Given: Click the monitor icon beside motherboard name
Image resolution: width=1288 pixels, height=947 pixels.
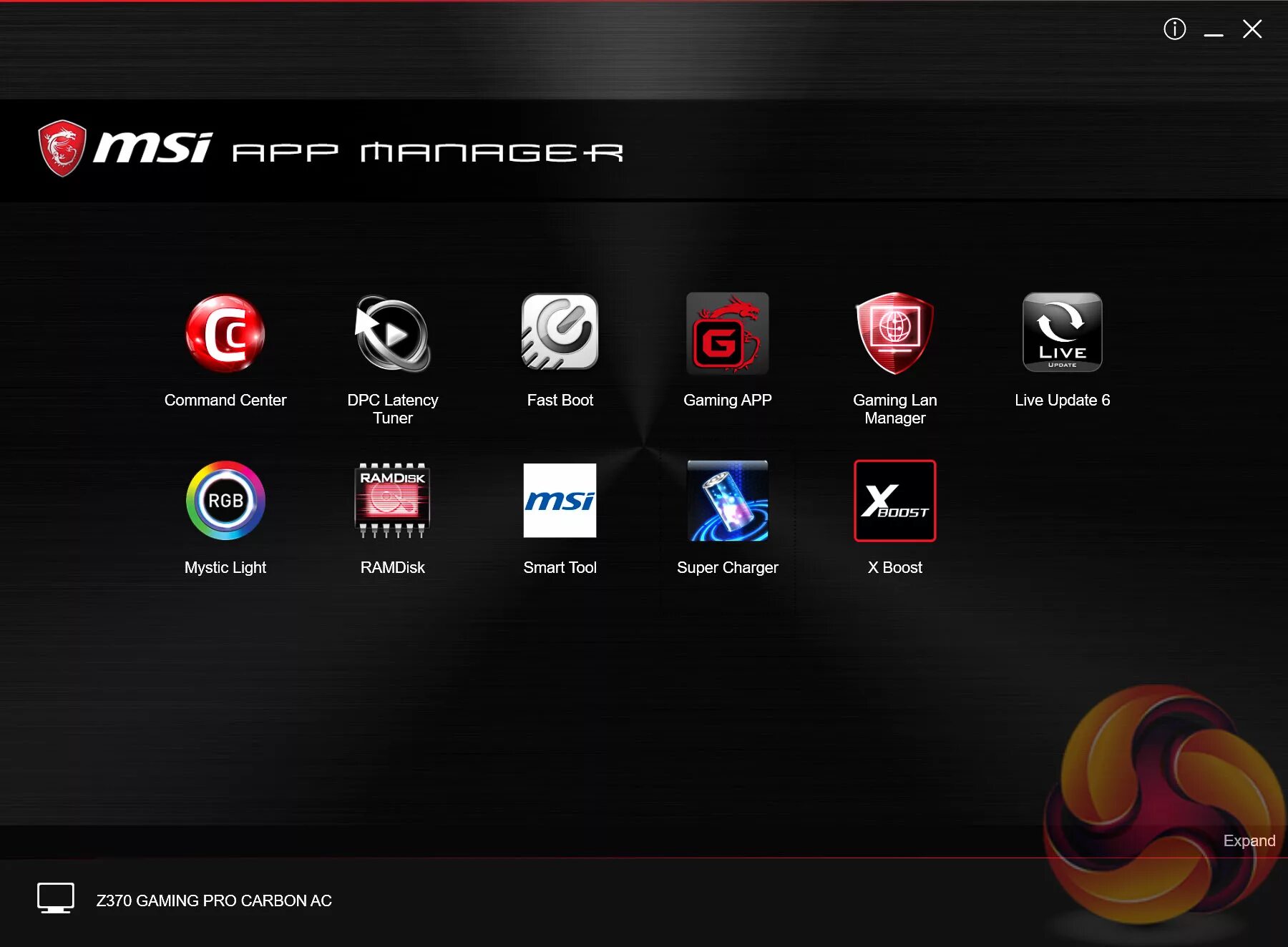Looking at the screenshot, I should (56, 898).
